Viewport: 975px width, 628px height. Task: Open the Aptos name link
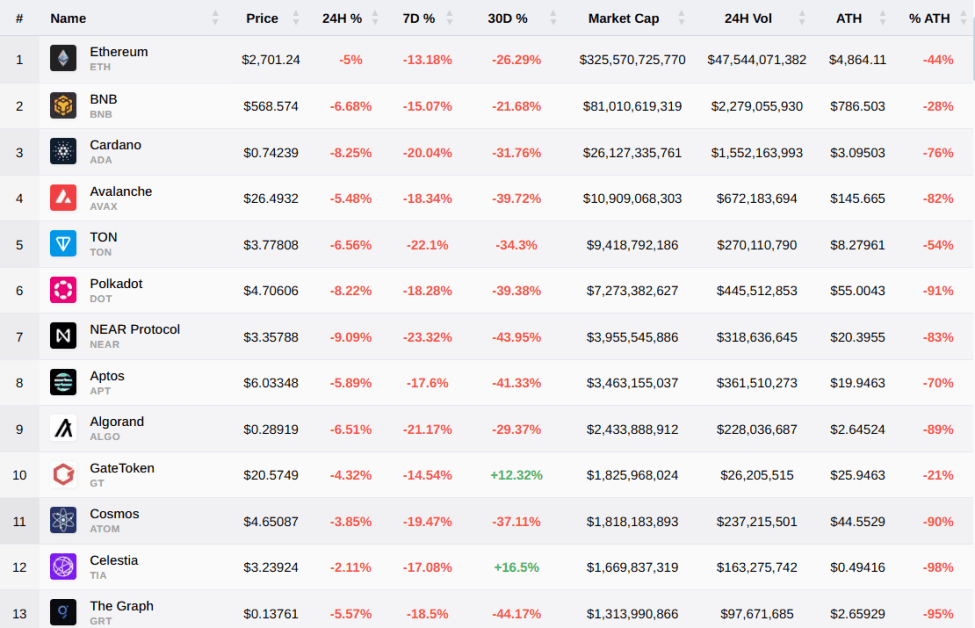click(x=107, y=376)
